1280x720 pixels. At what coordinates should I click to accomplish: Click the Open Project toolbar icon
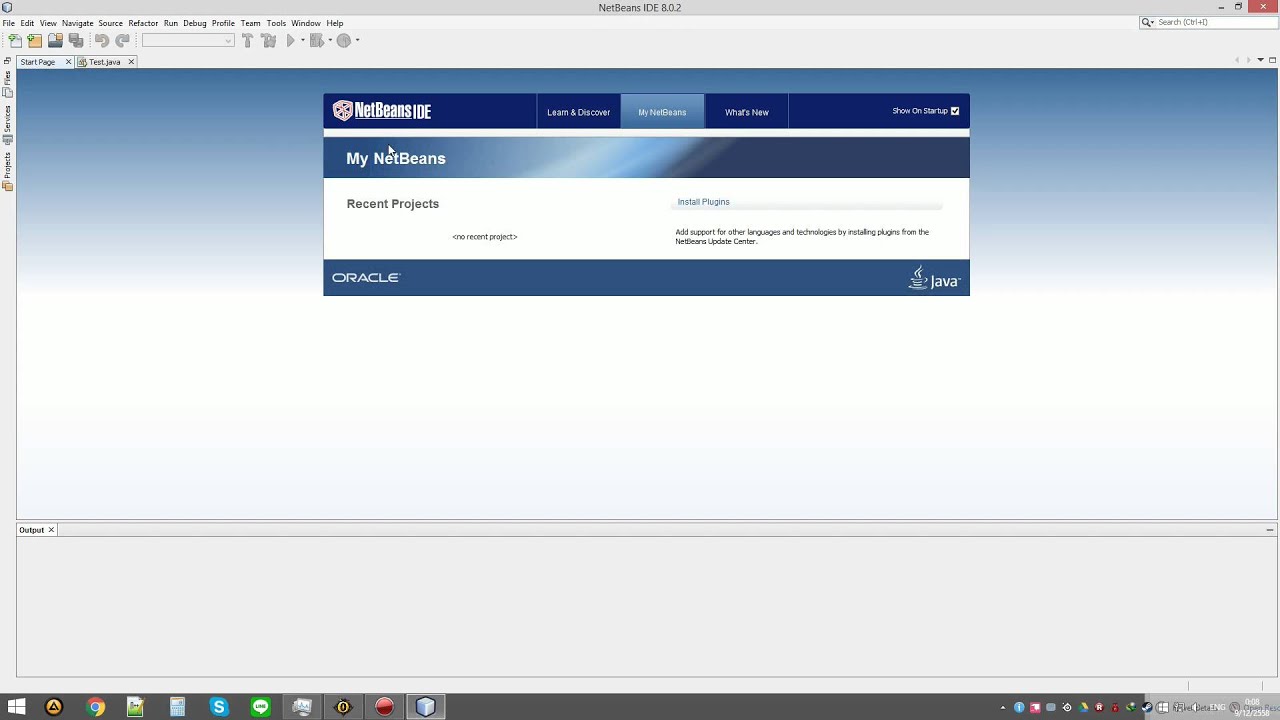coord(55,41)
